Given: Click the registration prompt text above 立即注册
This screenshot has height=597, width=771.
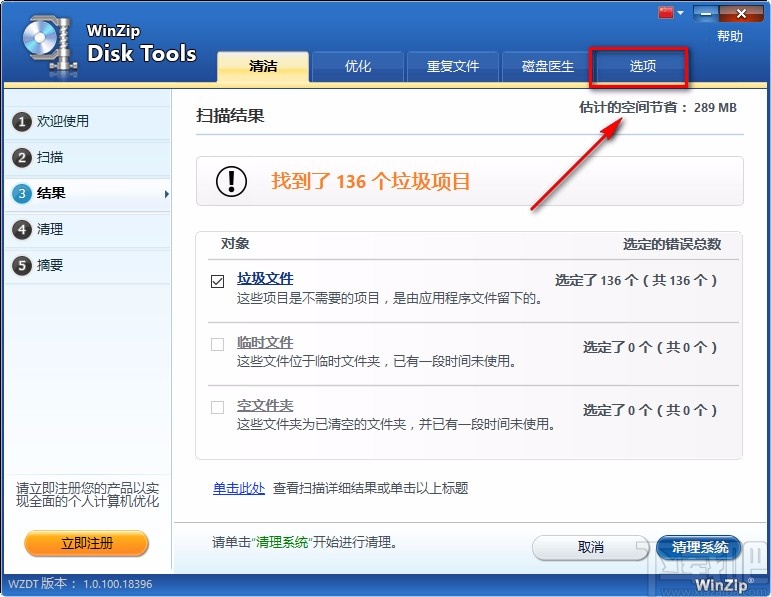Looking at the screenshot, I should [x=88, y=495].
